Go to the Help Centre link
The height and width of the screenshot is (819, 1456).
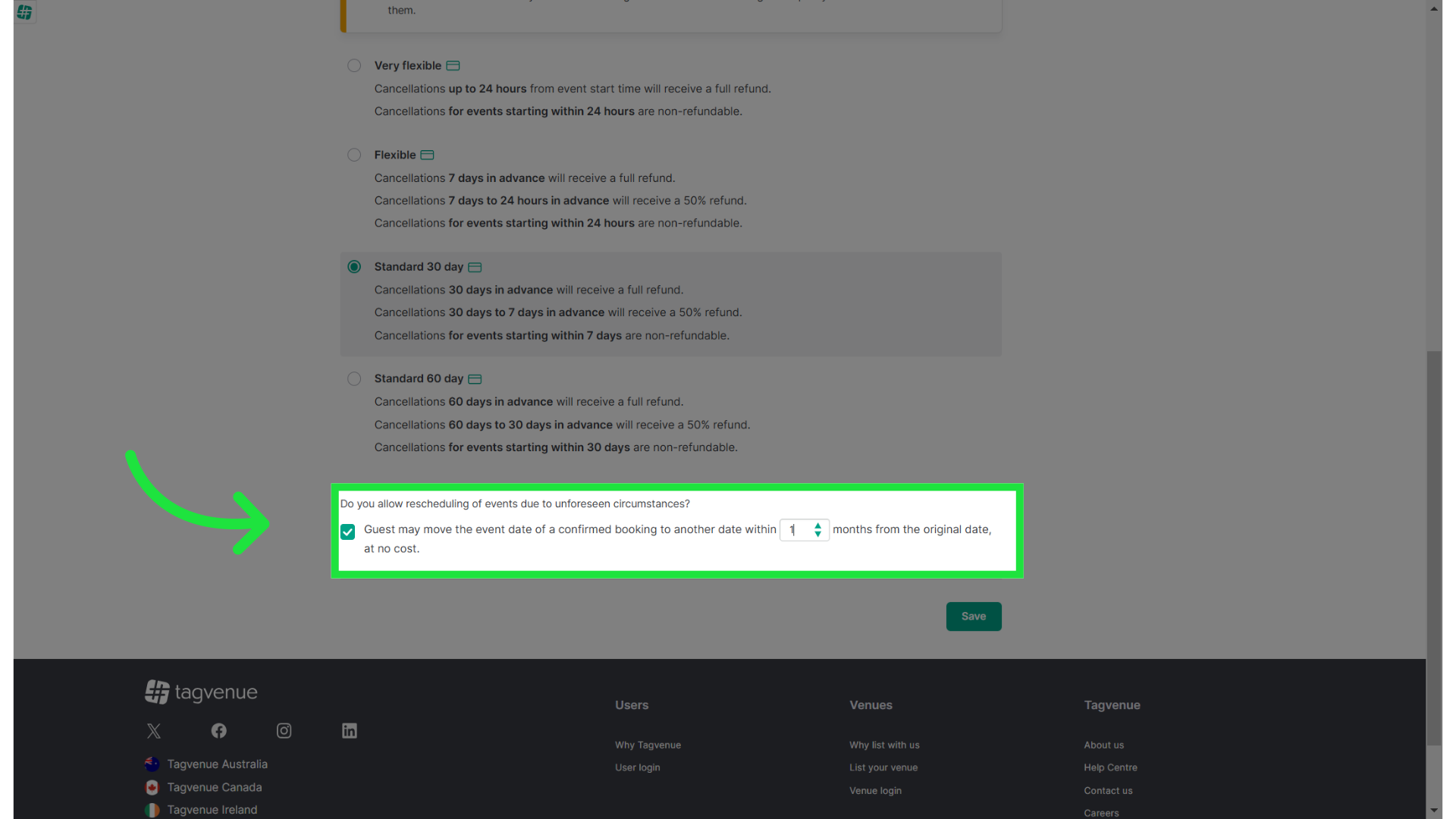(1110, 768)
